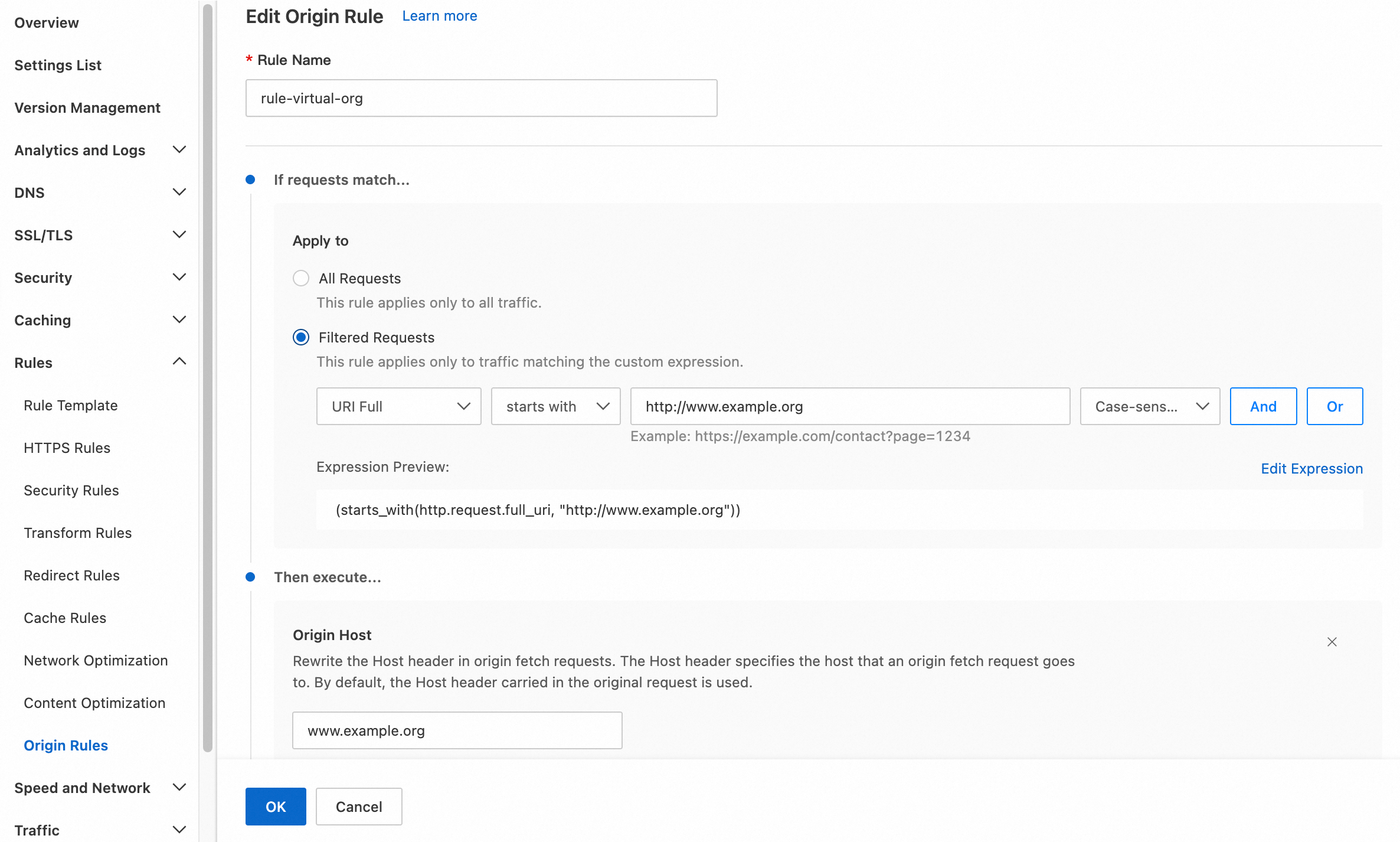Screen dimensions: 1400x842
Task: Open the Case-sensitive dropdown
Action: click(1150, 406)
